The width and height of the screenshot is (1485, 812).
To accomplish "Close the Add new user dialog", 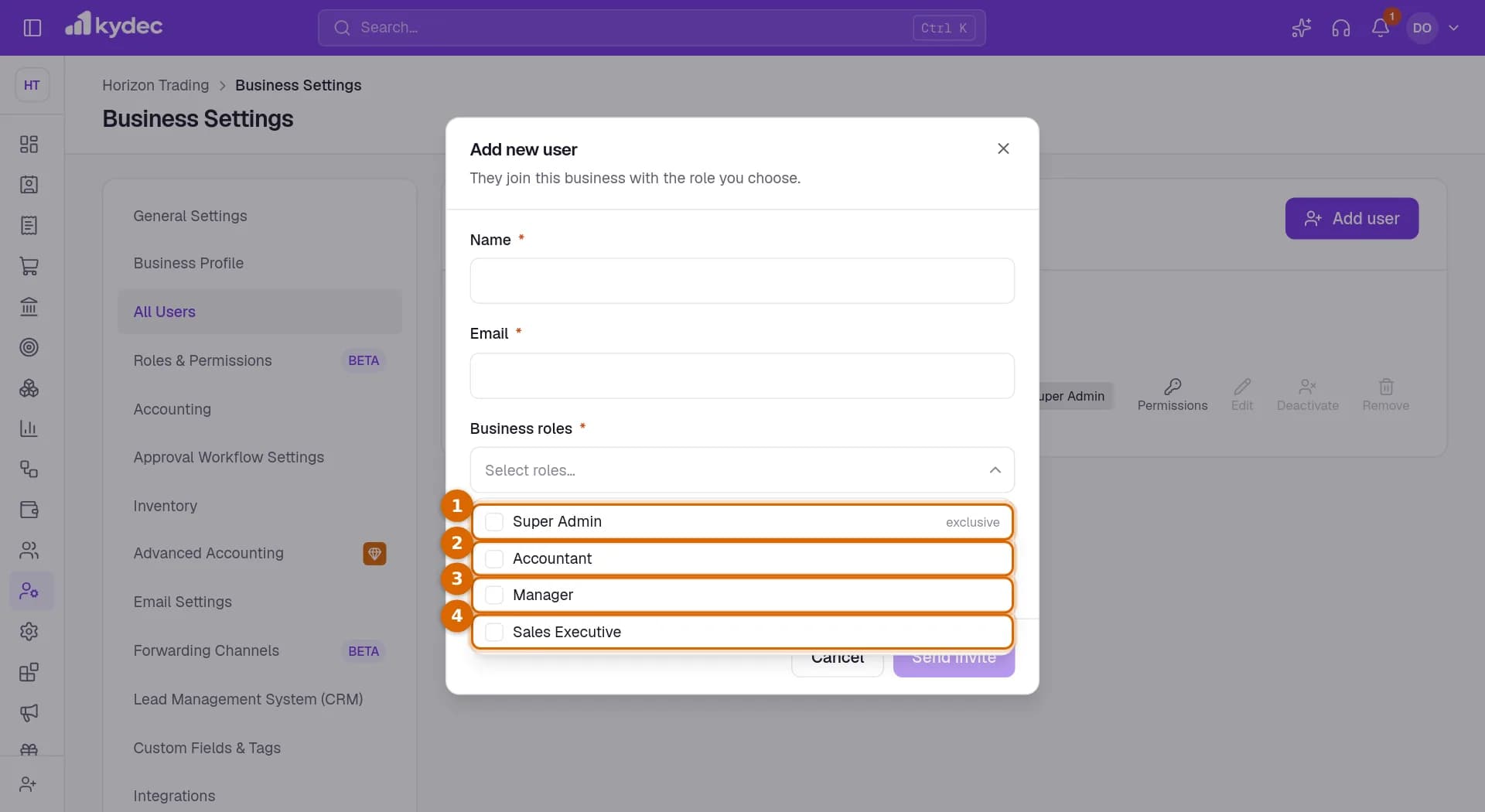I will [x=1003, y=148].
